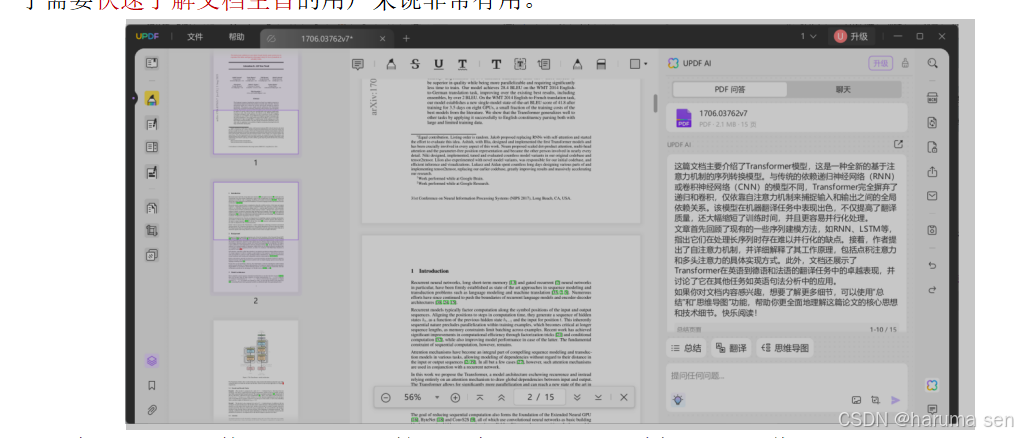Select the highlighter annotation tool

[x=391, y=64]
